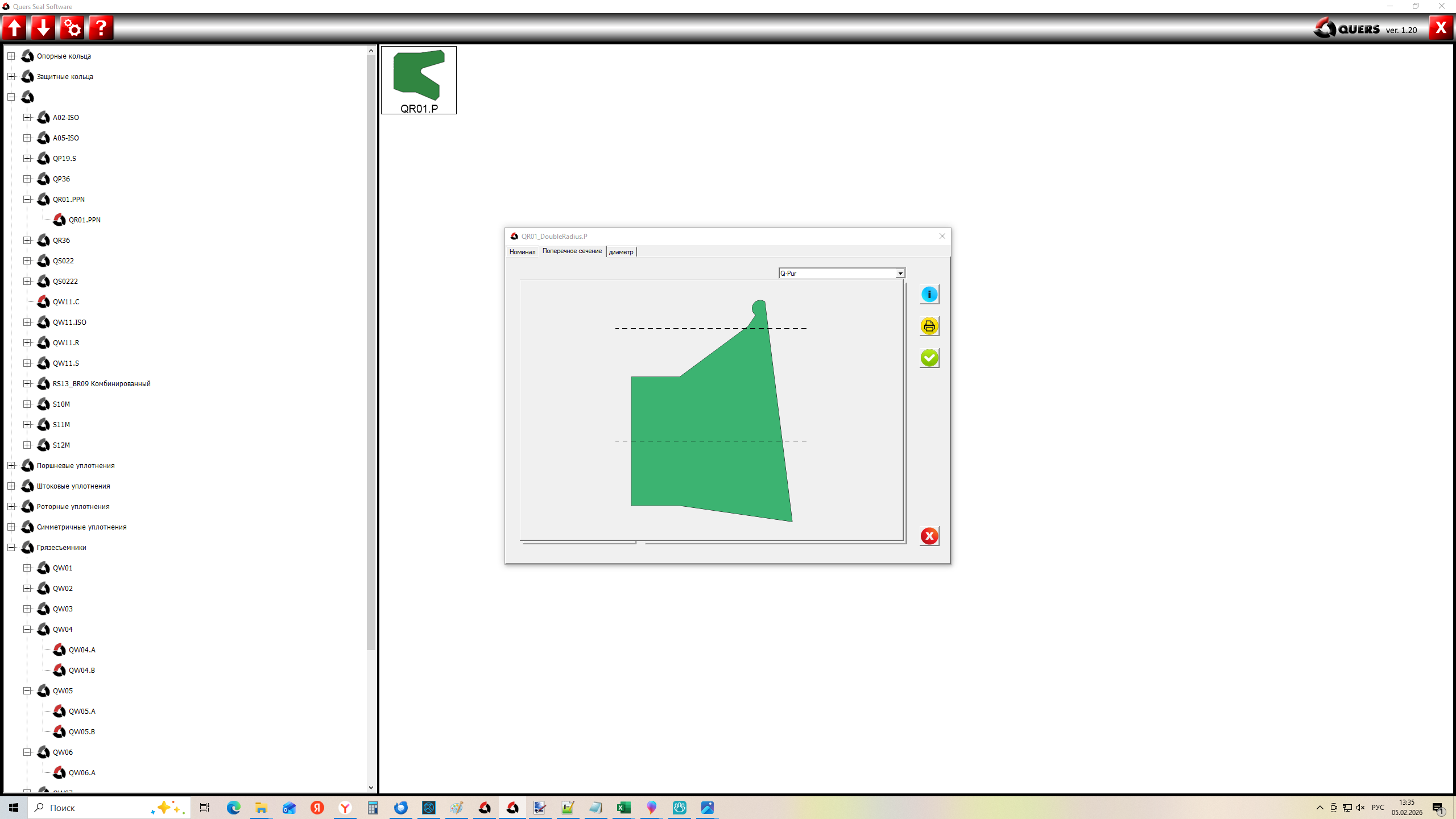Click the red down arrow toolbar button

click(x=43, y=27)
